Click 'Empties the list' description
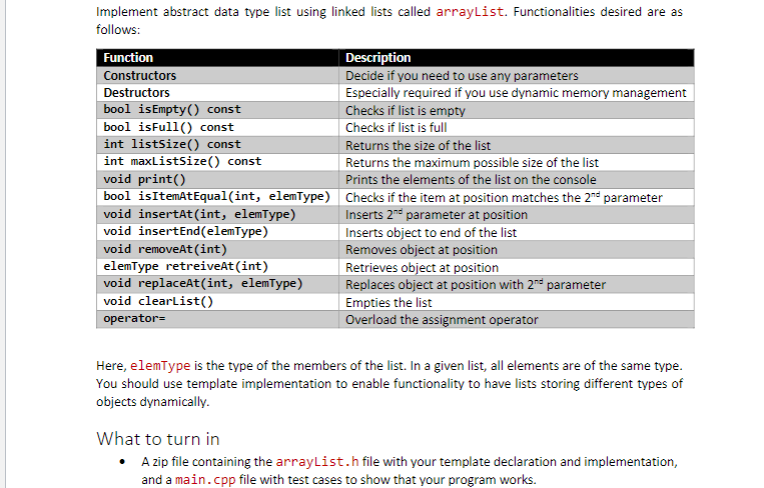The height and width of the screenshot is (488, 764). 389,302
